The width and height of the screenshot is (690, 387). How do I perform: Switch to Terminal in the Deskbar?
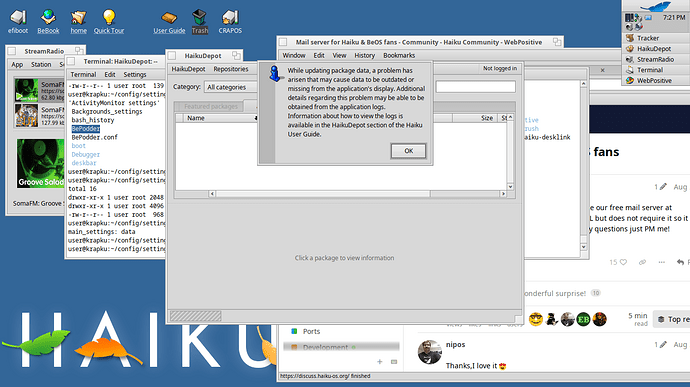coord(656,70)
